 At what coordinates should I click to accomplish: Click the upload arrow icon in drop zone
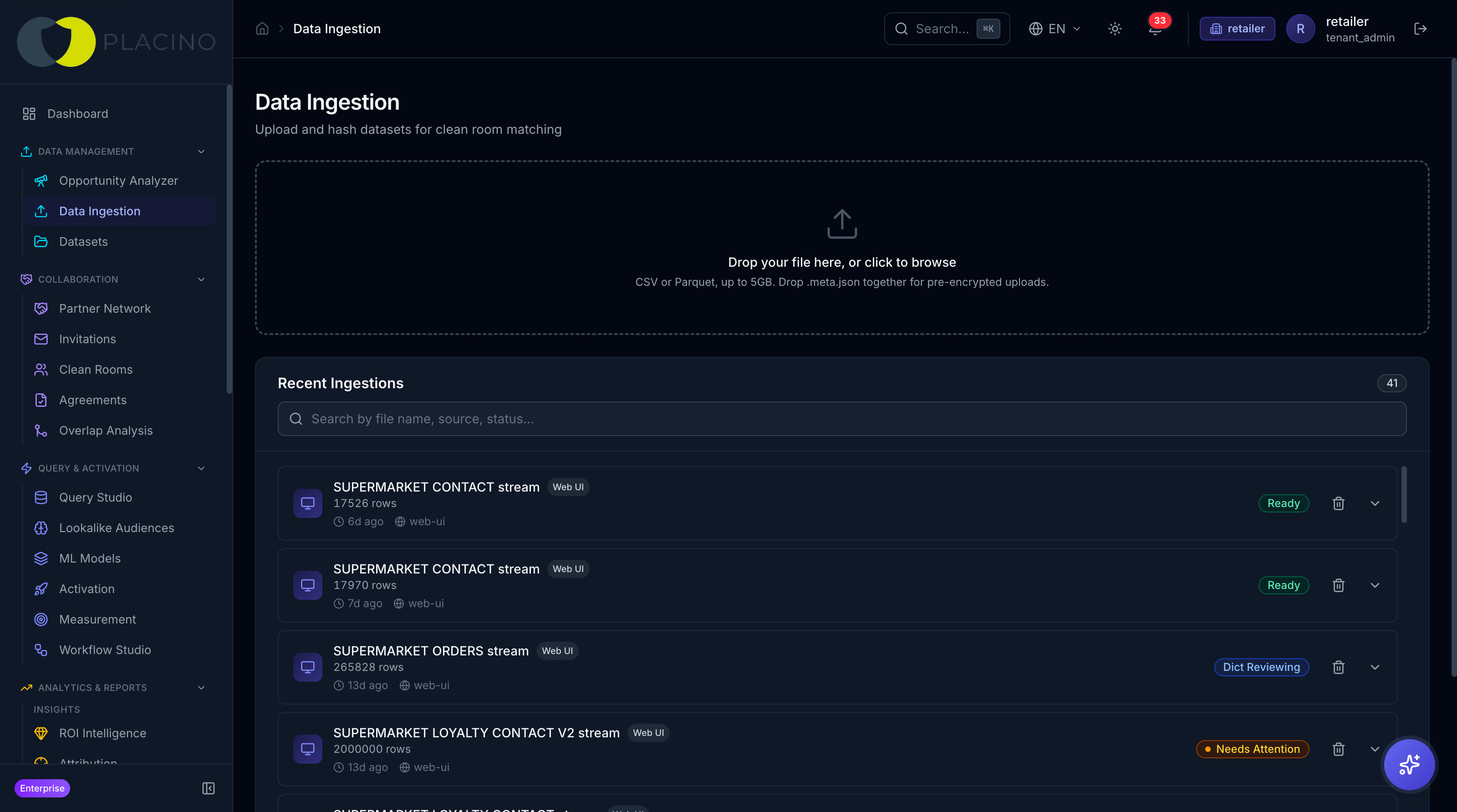[x=841, y=224]
